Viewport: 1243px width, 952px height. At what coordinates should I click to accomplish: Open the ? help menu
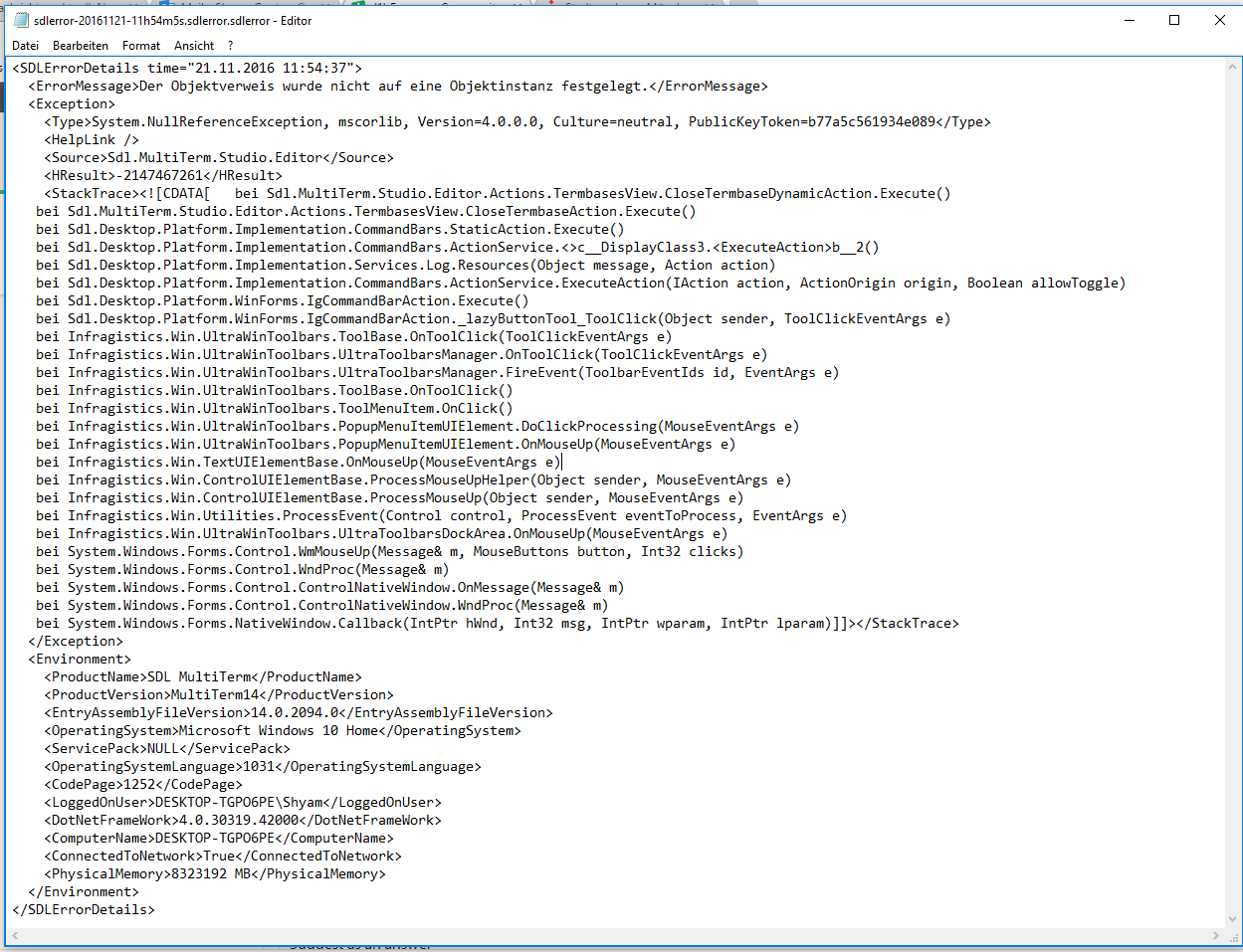point(230,46)
